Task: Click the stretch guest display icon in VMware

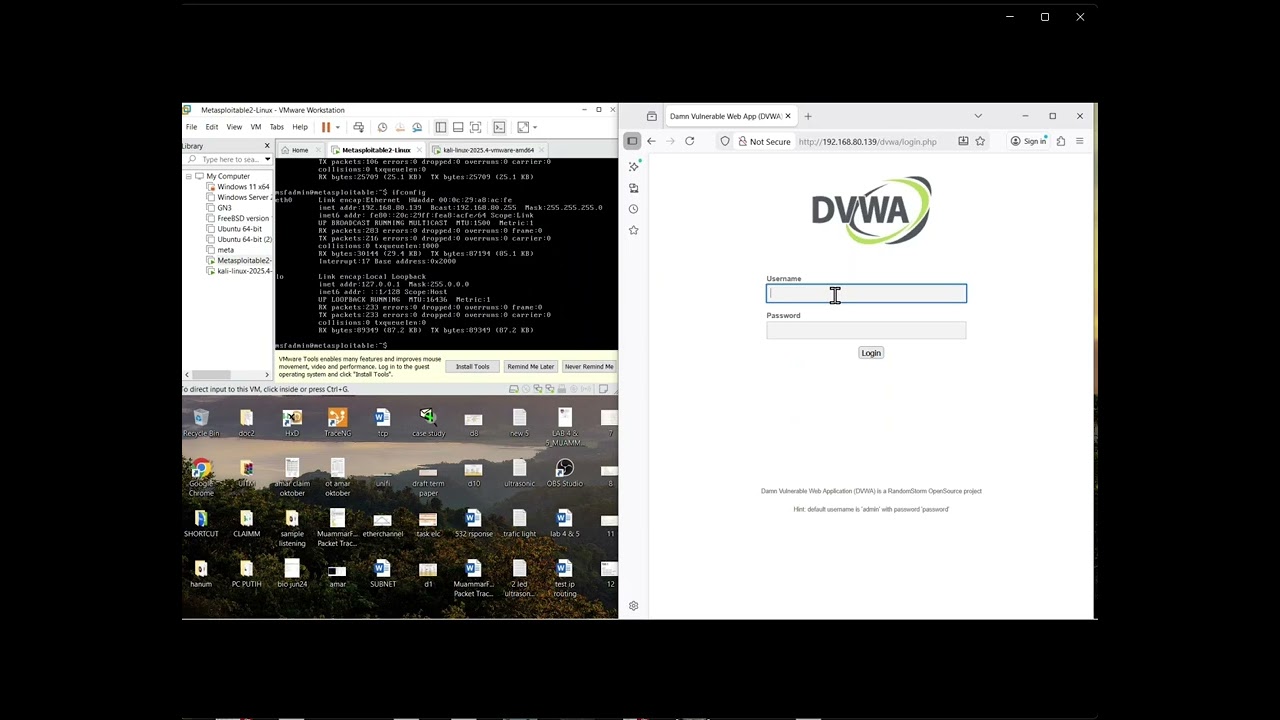Action: click(523, 127)
